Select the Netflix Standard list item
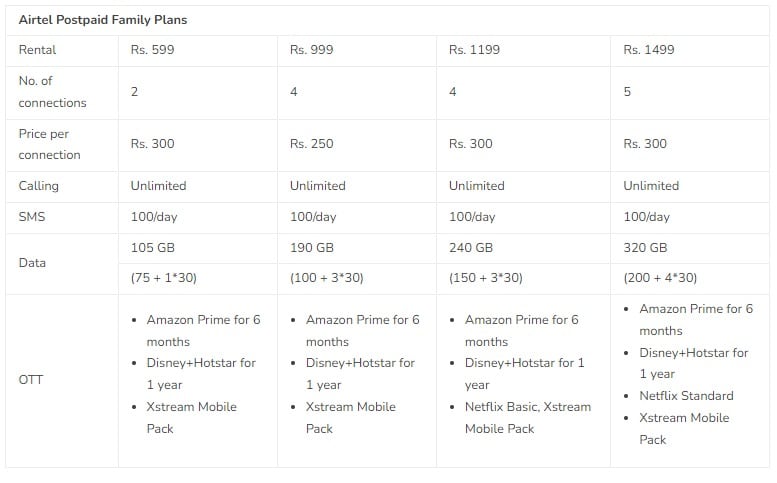 [x=686, y=396]
